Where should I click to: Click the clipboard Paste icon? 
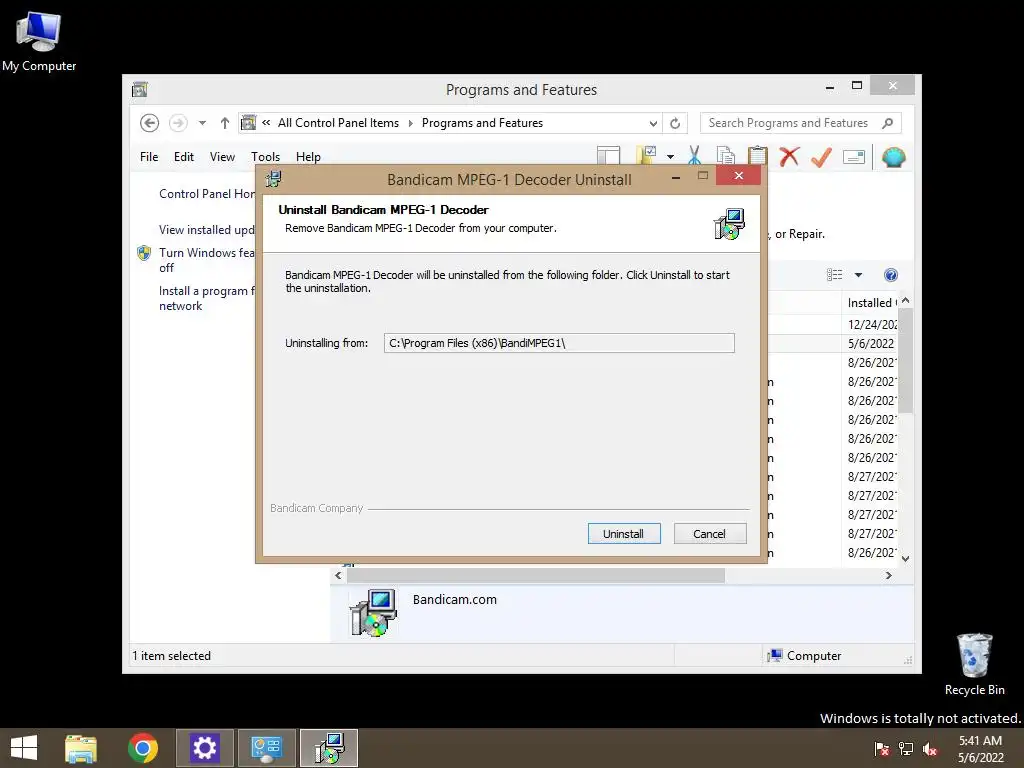(x=758, y=155)
